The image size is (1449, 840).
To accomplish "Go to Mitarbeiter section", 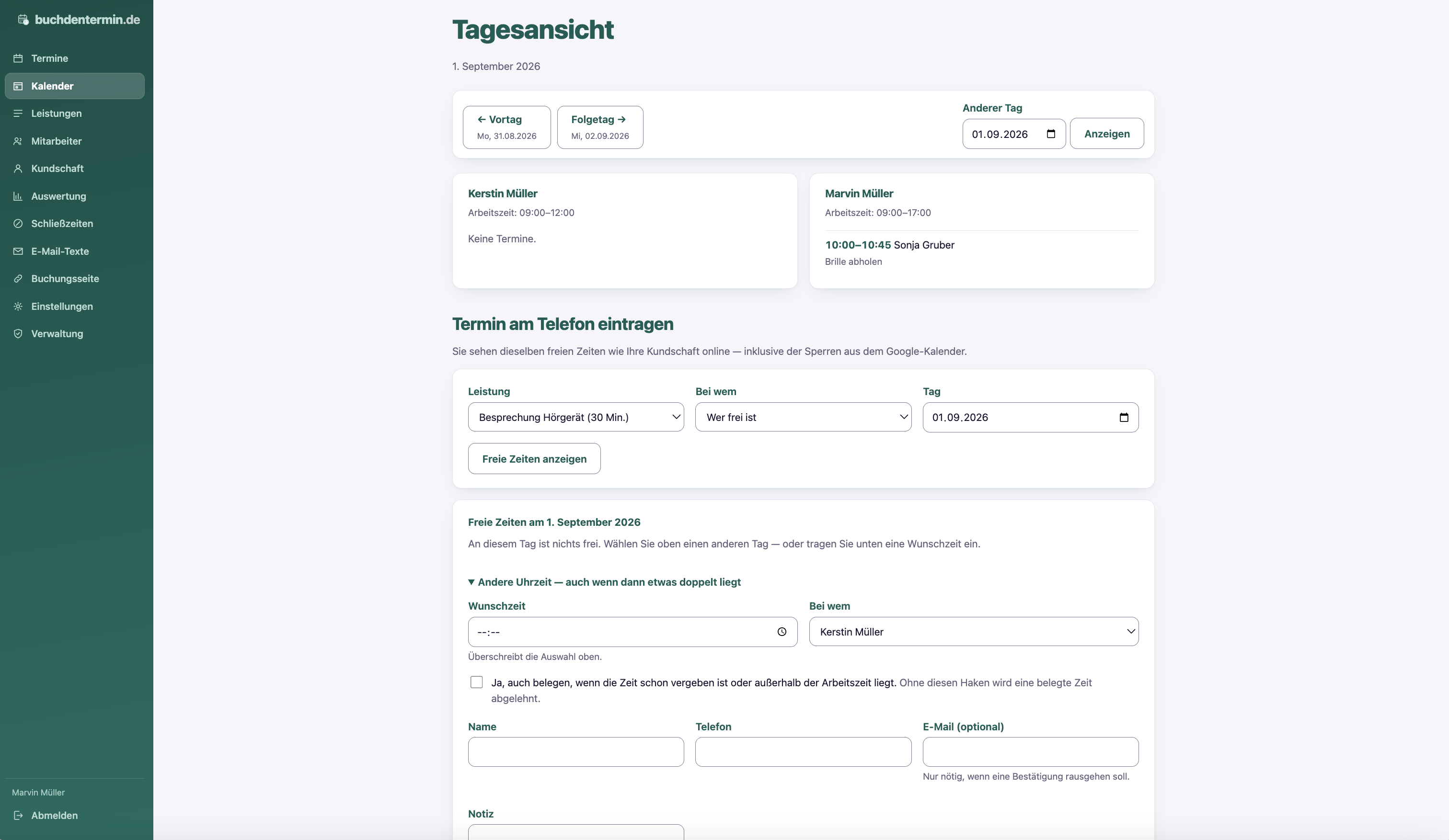I will [x=75, y=141].
